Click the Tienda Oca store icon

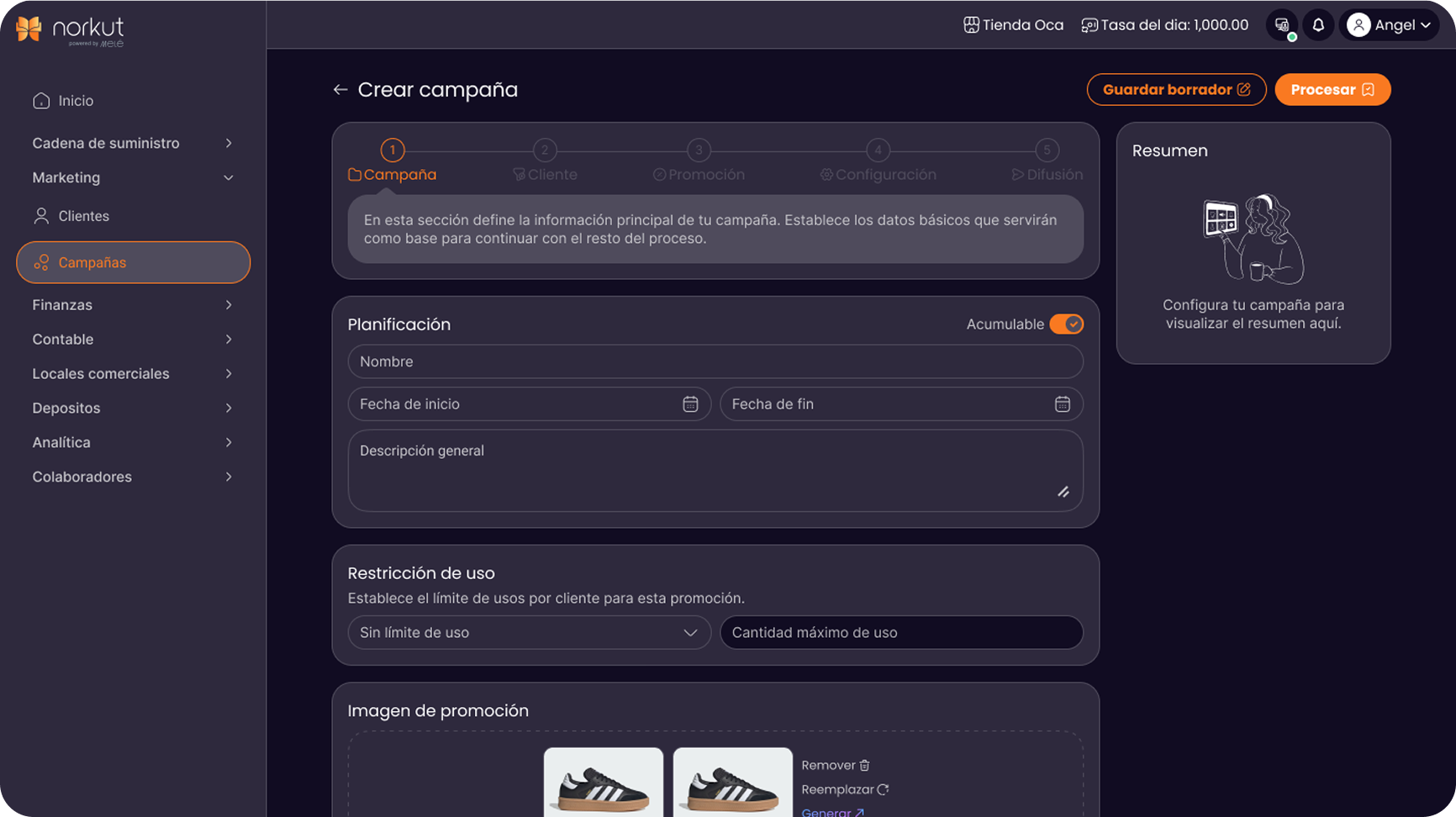click(x=971, y=25)
